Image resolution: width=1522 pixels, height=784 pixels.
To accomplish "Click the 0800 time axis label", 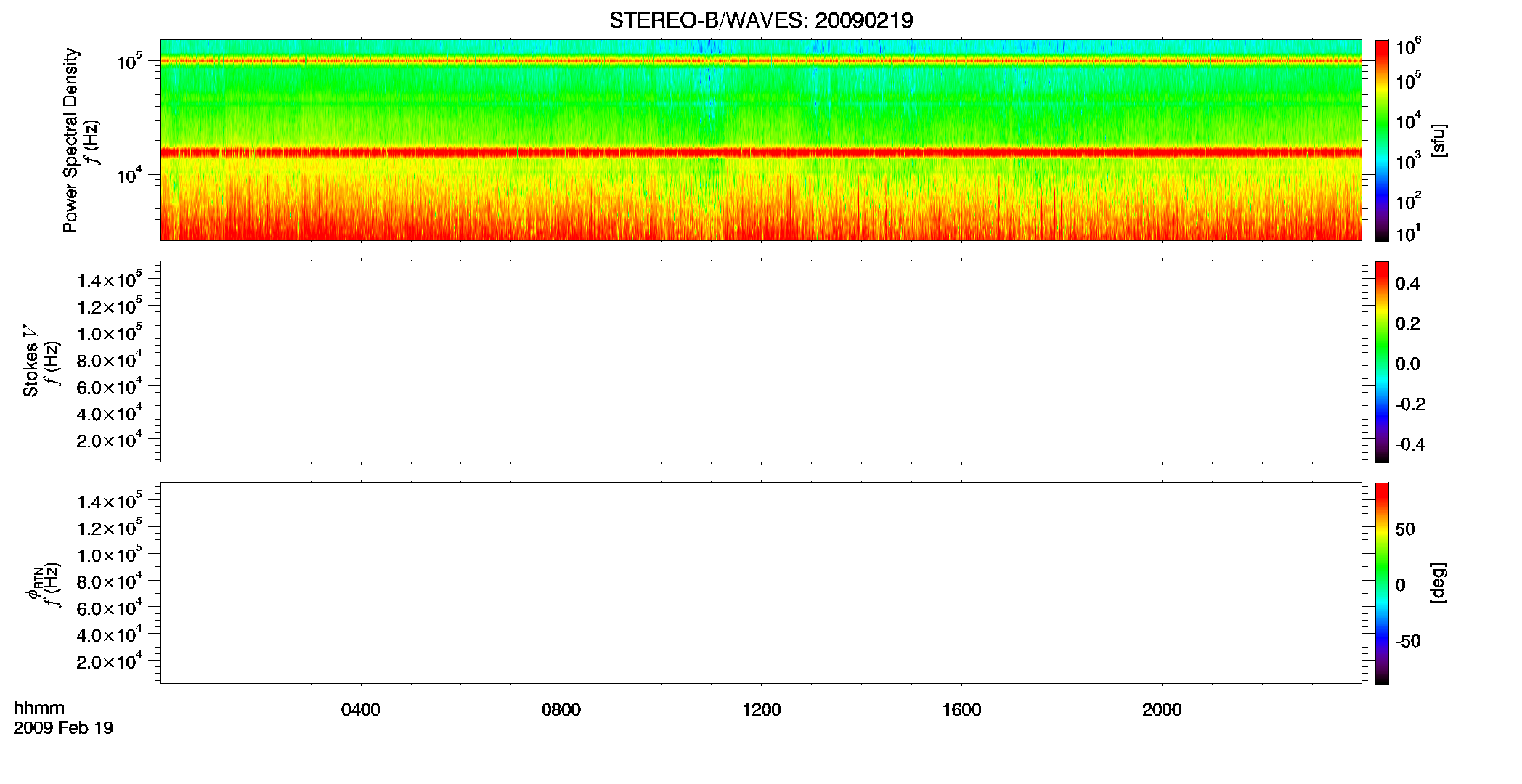I will (x=561, y=710).
